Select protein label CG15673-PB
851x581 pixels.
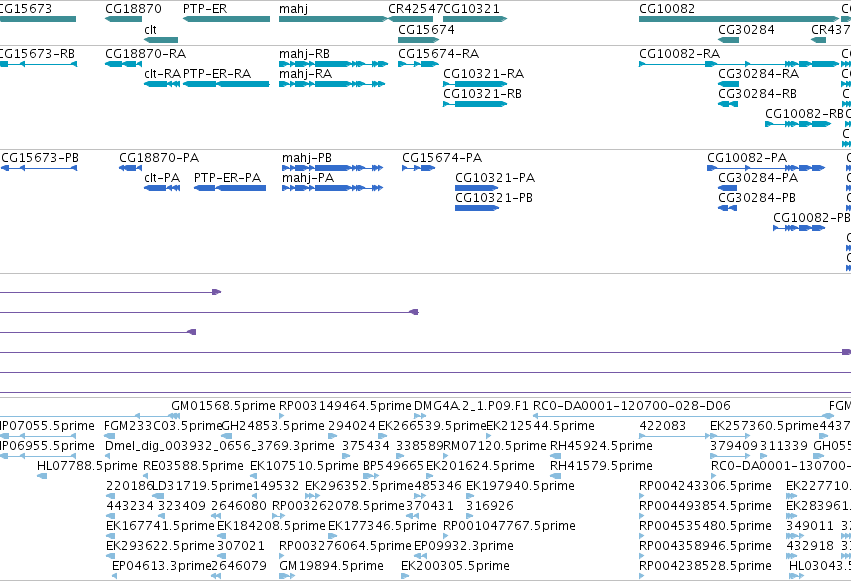pos(40,158)
